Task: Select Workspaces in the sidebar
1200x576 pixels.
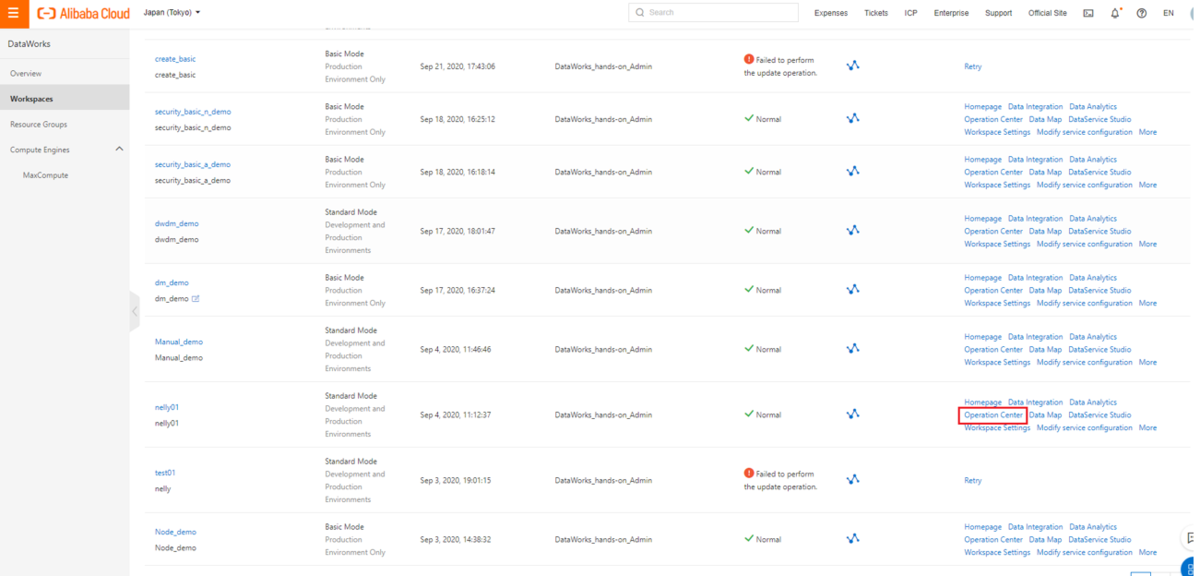Action: pos(64,98)
